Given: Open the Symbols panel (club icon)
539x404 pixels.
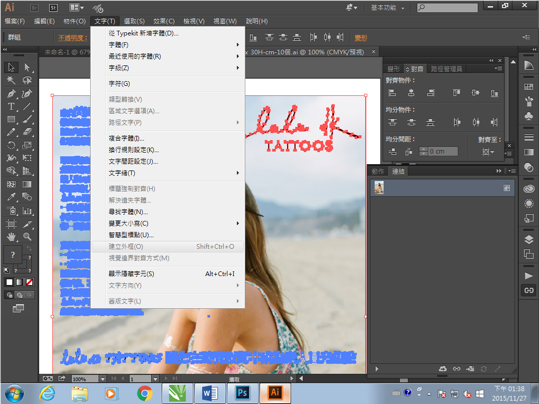Looking at the screenshot, I should coord(529,116).
